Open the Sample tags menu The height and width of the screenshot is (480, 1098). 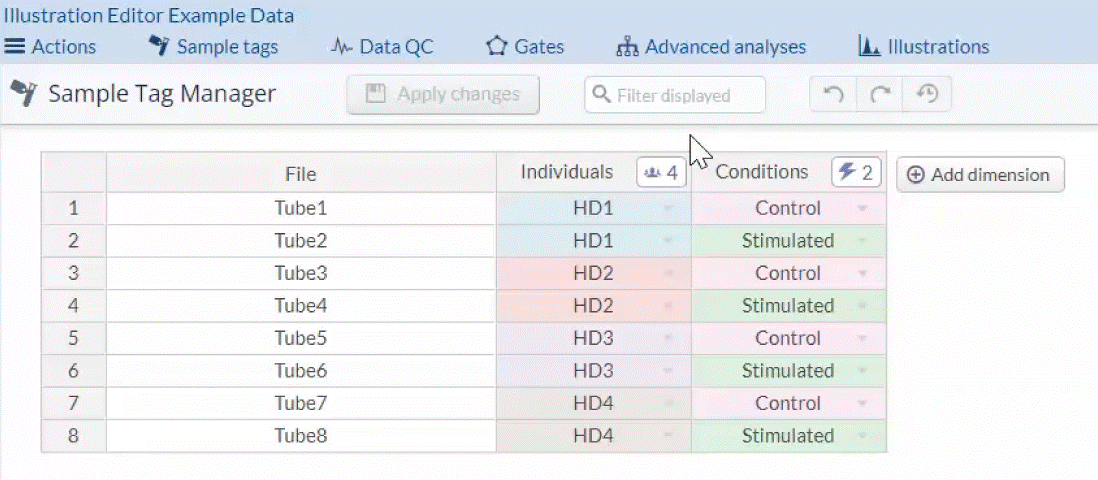[213, 47]
